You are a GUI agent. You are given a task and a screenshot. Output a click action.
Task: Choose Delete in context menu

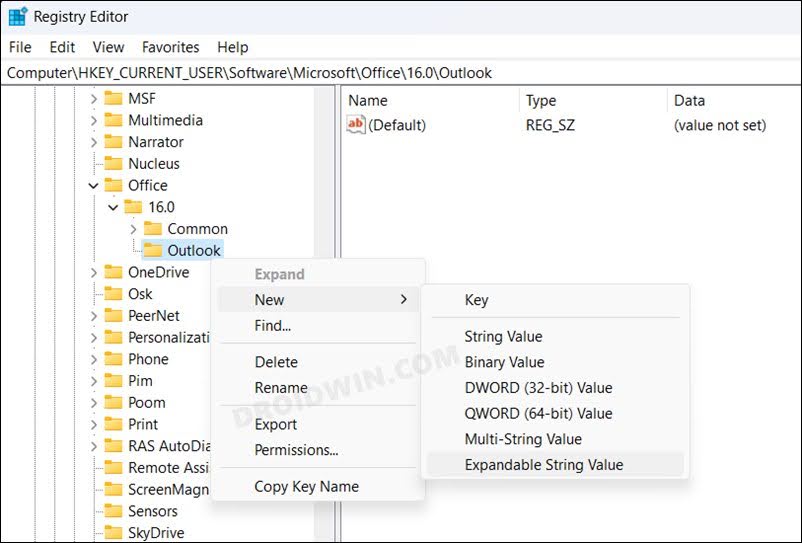pos(318,362)
